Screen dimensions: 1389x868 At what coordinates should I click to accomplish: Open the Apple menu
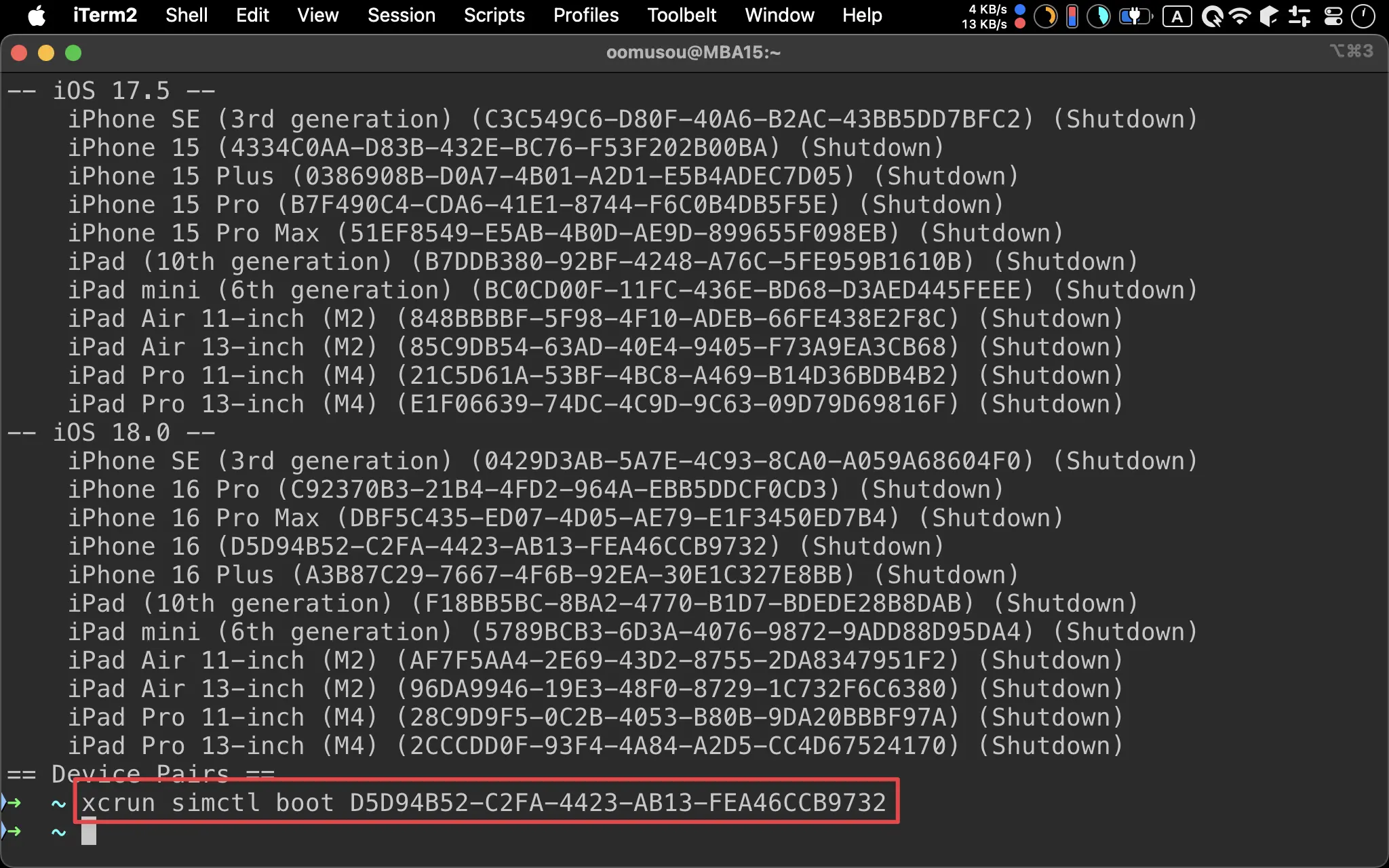[x=37, y=15]
